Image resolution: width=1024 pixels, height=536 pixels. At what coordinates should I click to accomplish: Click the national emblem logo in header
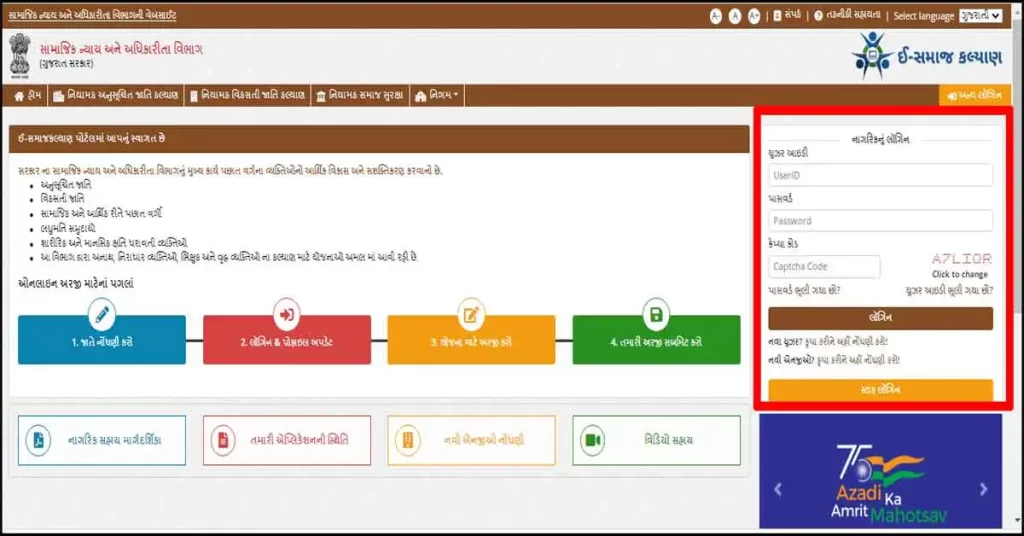pos(20,55)
